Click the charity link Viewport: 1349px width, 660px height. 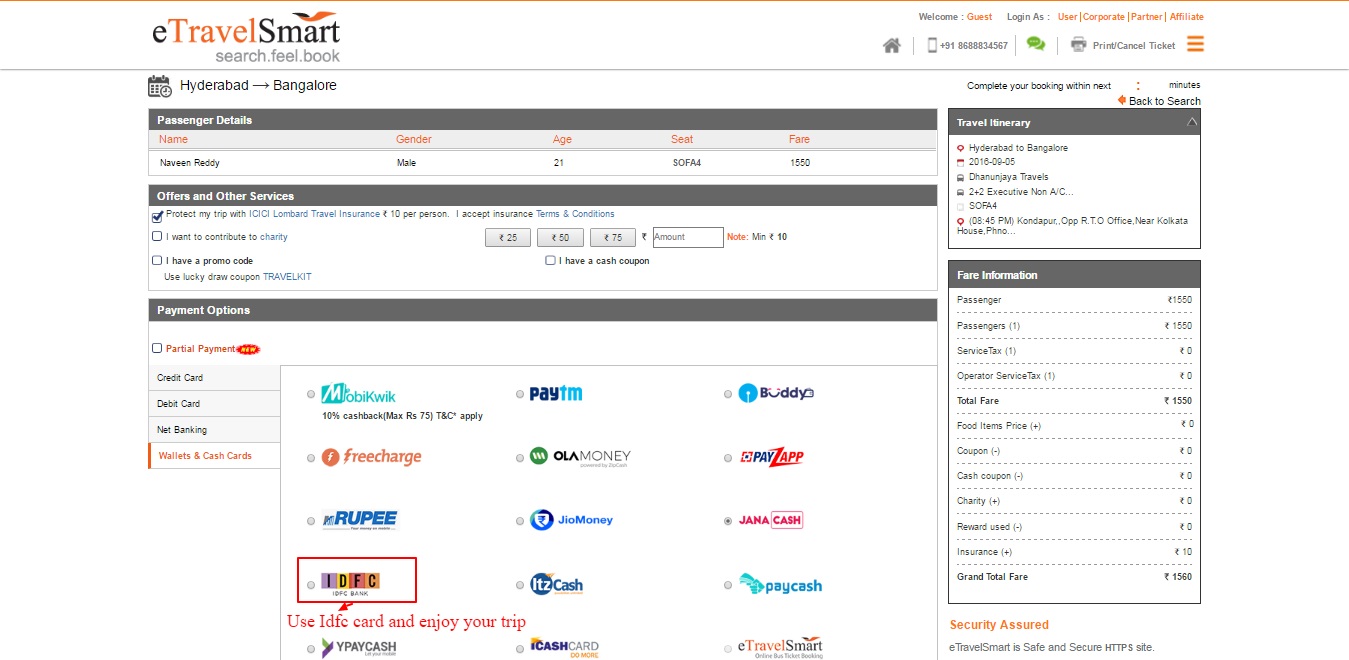pyautogui.click(x=274, y=237)
